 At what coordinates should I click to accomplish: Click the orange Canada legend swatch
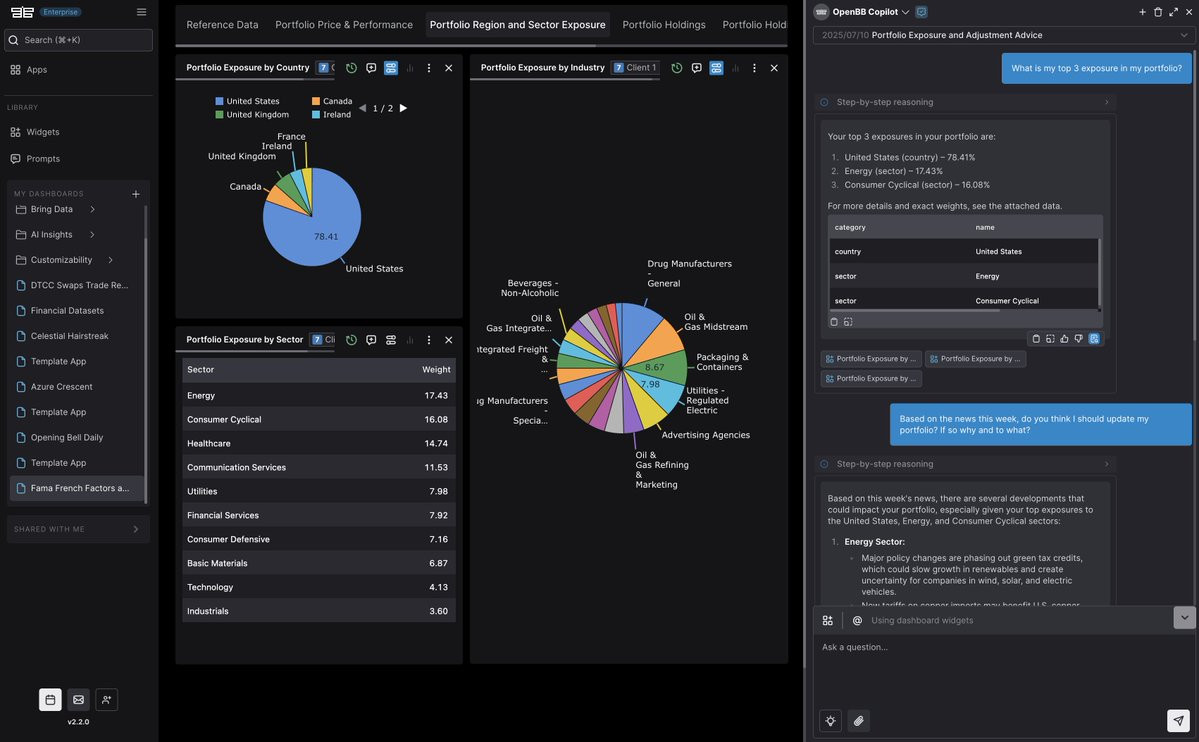(316, 101)
